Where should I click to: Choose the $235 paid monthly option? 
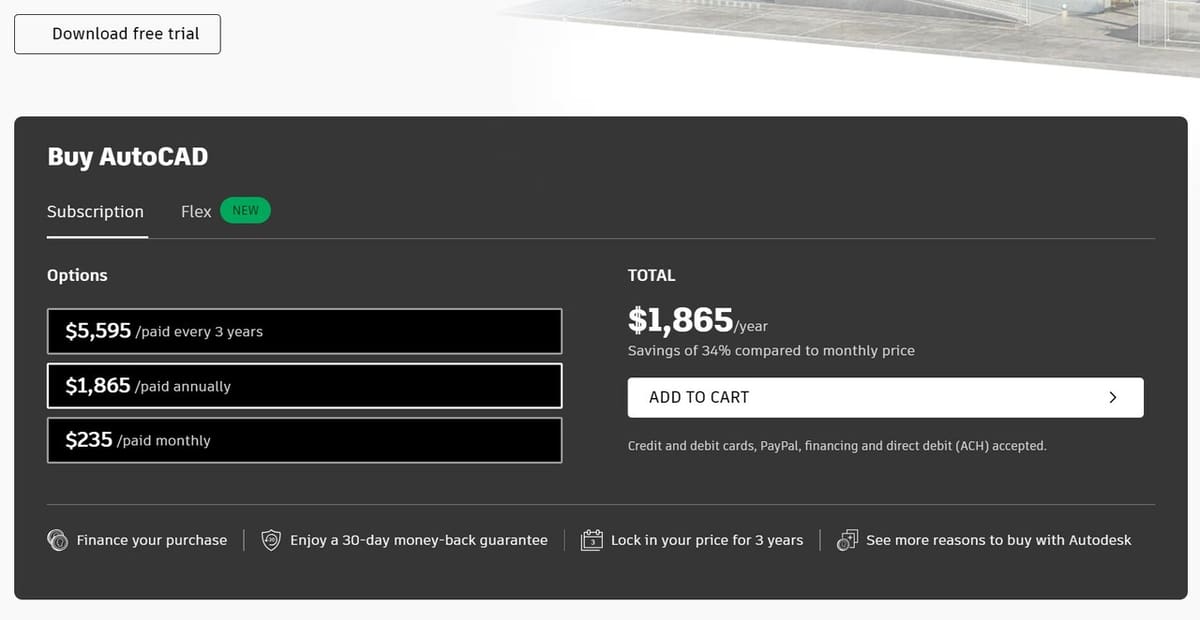point(304,440)
